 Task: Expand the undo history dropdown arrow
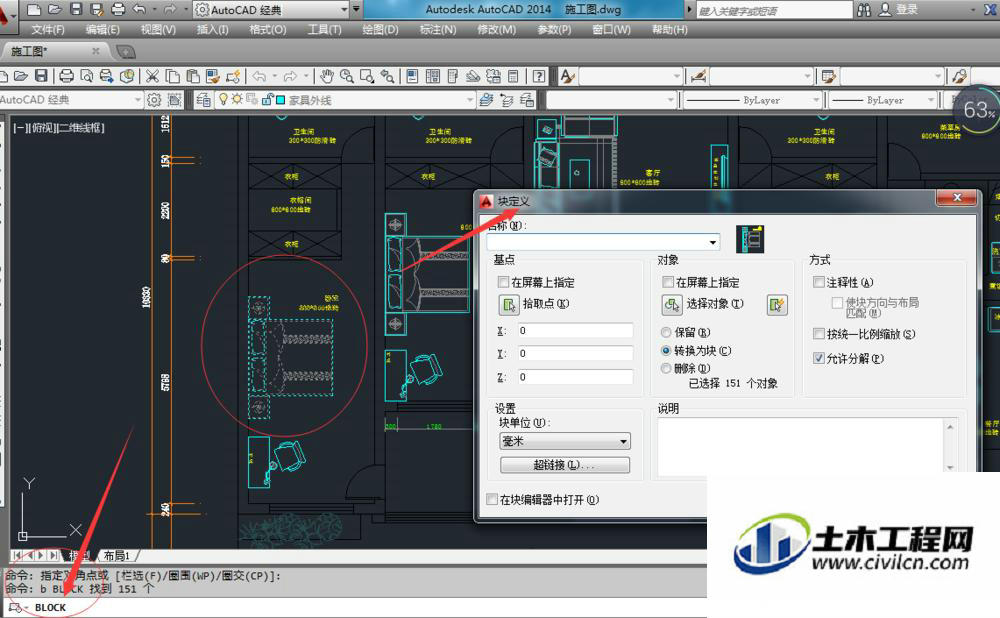pos(275,77)
